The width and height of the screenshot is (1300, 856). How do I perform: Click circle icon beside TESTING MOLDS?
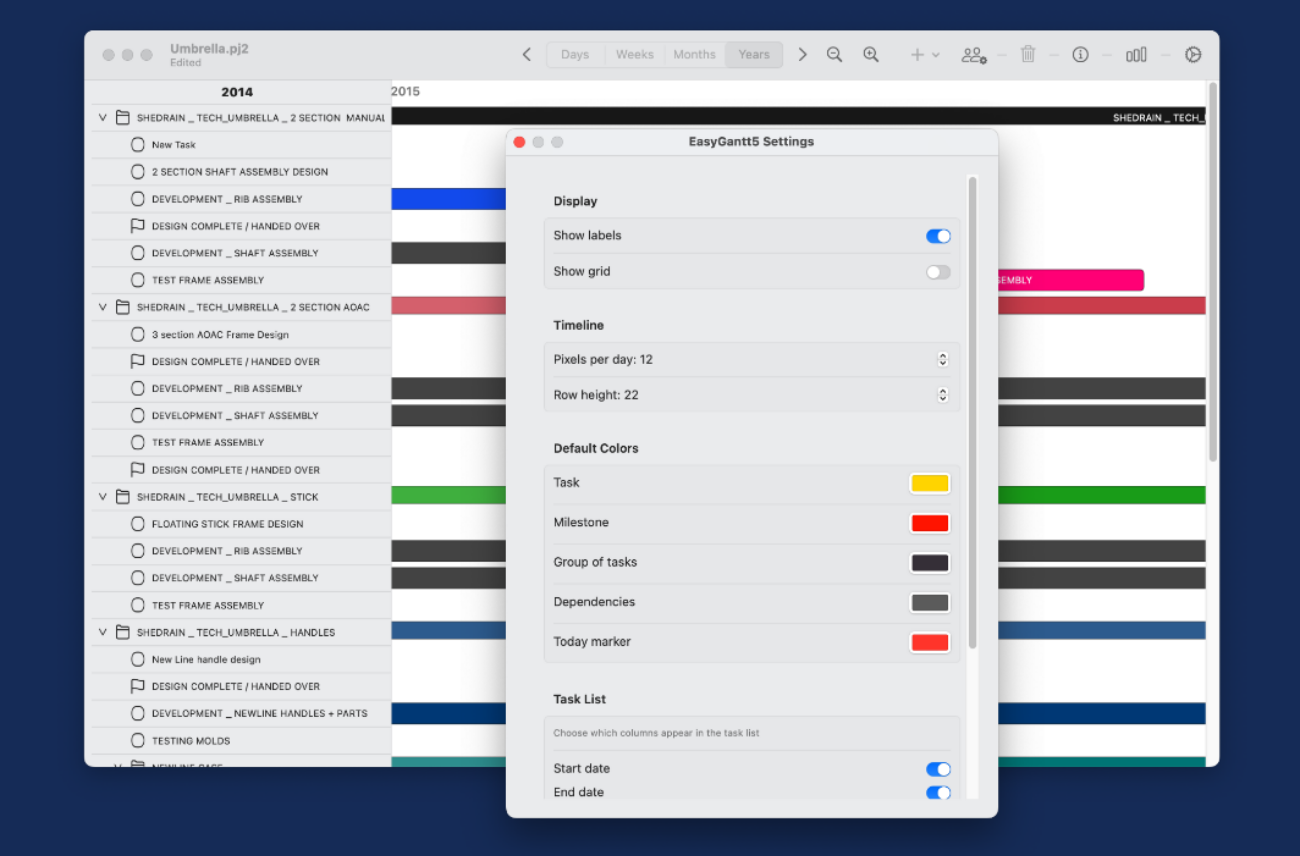coord(138,741)
